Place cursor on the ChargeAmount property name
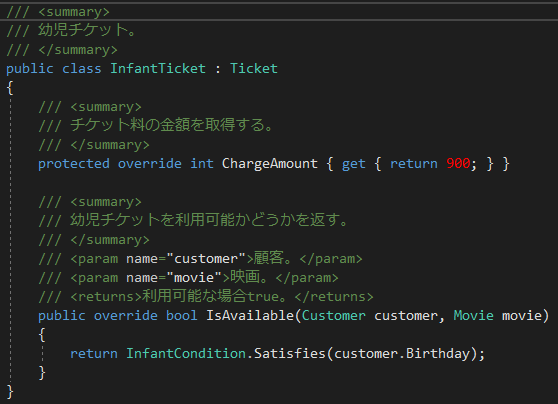This screenshot has width=558, height=404. click(x=269, y=163)
